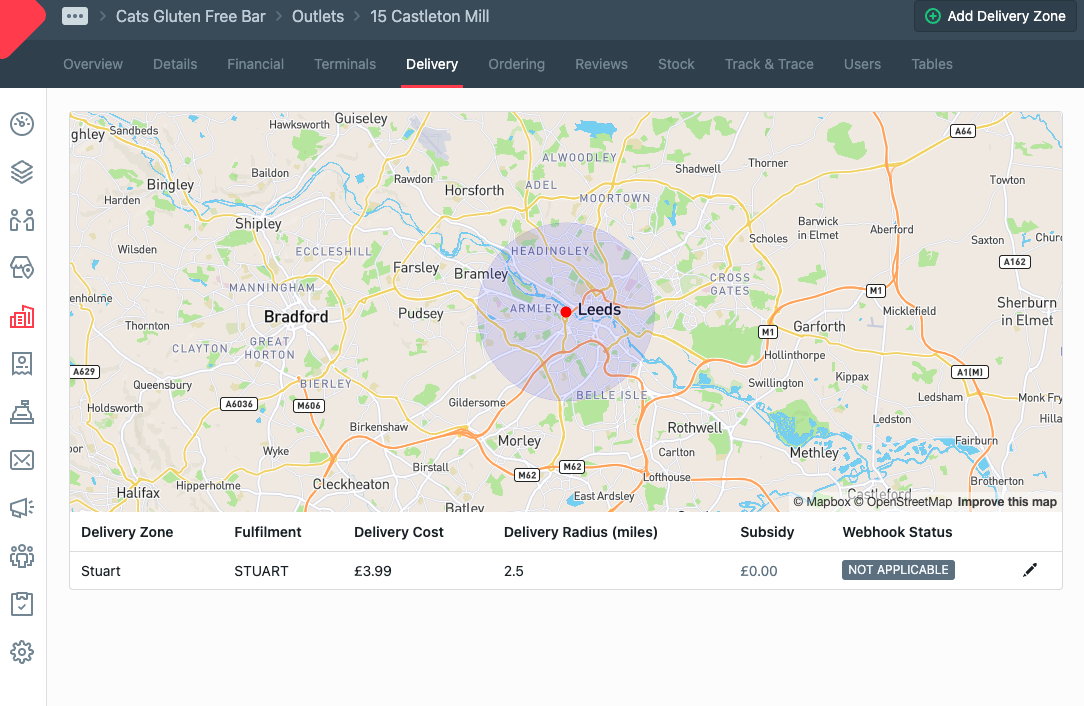
Task: Open the receipt sidebar icon
Action: (22, 364)
